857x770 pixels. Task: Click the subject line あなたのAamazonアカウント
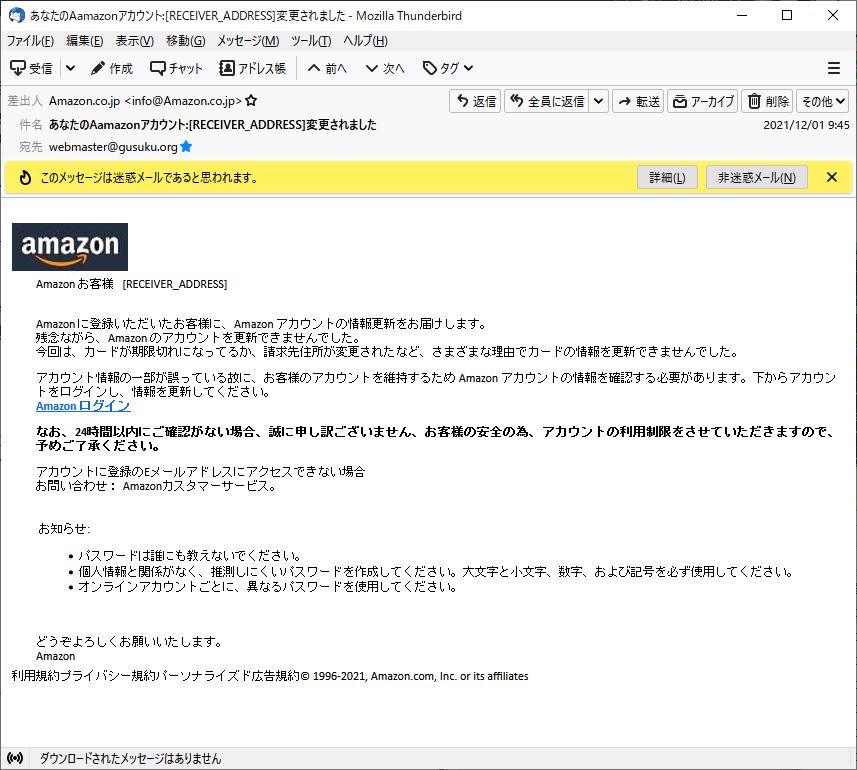click(x=212, y=125)
